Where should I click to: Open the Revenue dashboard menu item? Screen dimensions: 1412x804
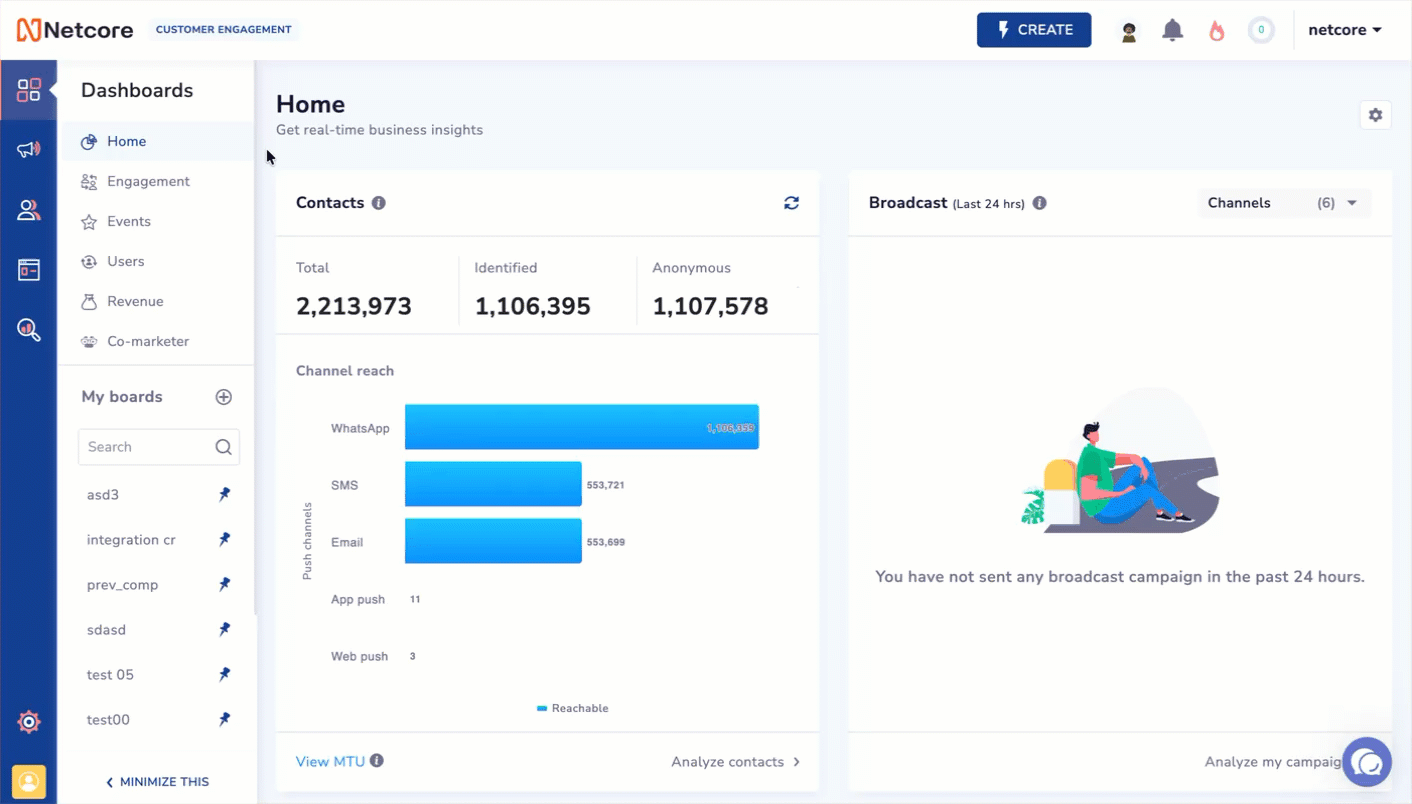point(136,301)
